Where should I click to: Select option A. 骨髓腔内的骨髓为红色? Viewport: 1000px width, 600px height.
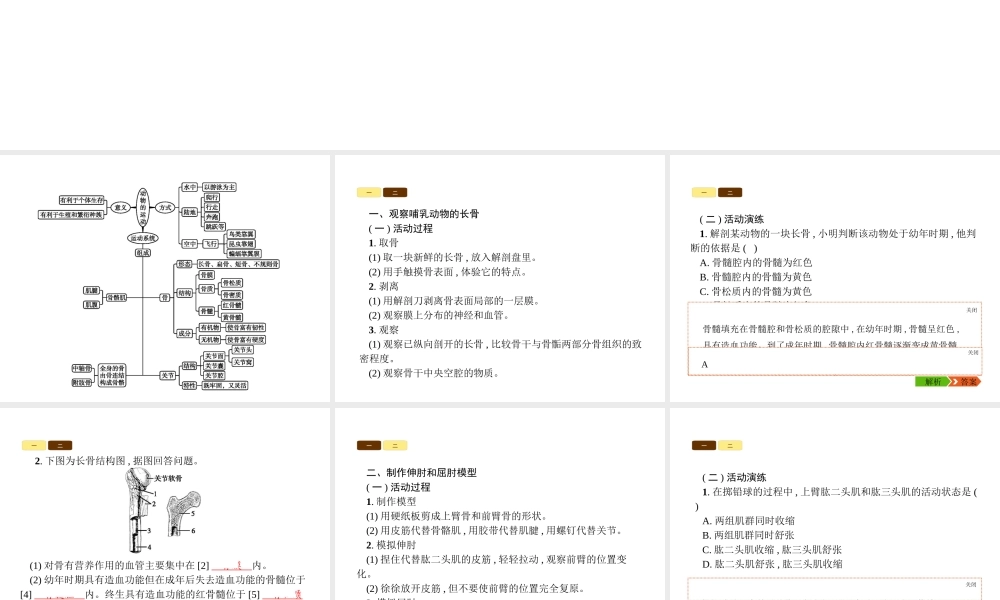(756, 263)
